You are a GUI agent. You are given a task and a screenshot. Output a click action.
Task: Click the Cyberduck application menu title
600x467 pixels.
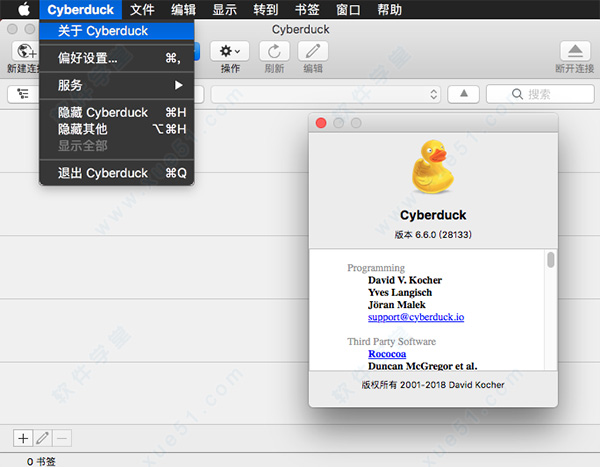click(x=80, y=9)
